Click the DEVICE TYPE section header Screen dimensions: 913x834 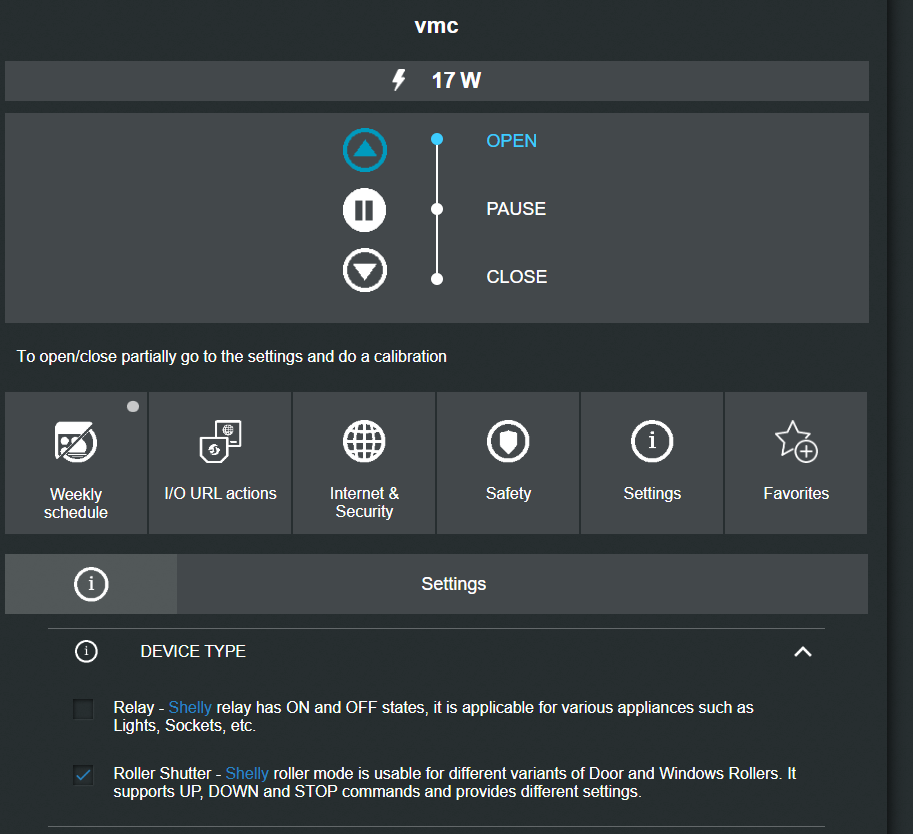pos(193,651)
